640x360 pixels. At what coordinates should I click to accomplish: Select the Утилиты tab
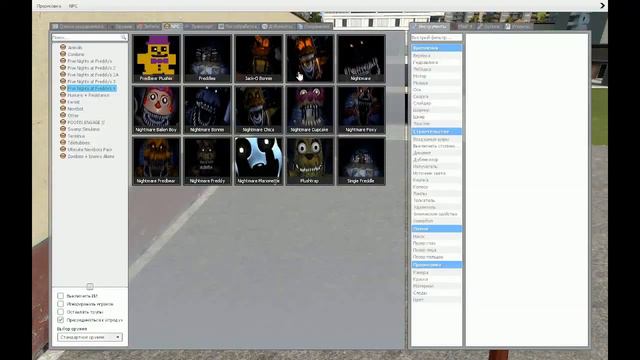point(518,27)
